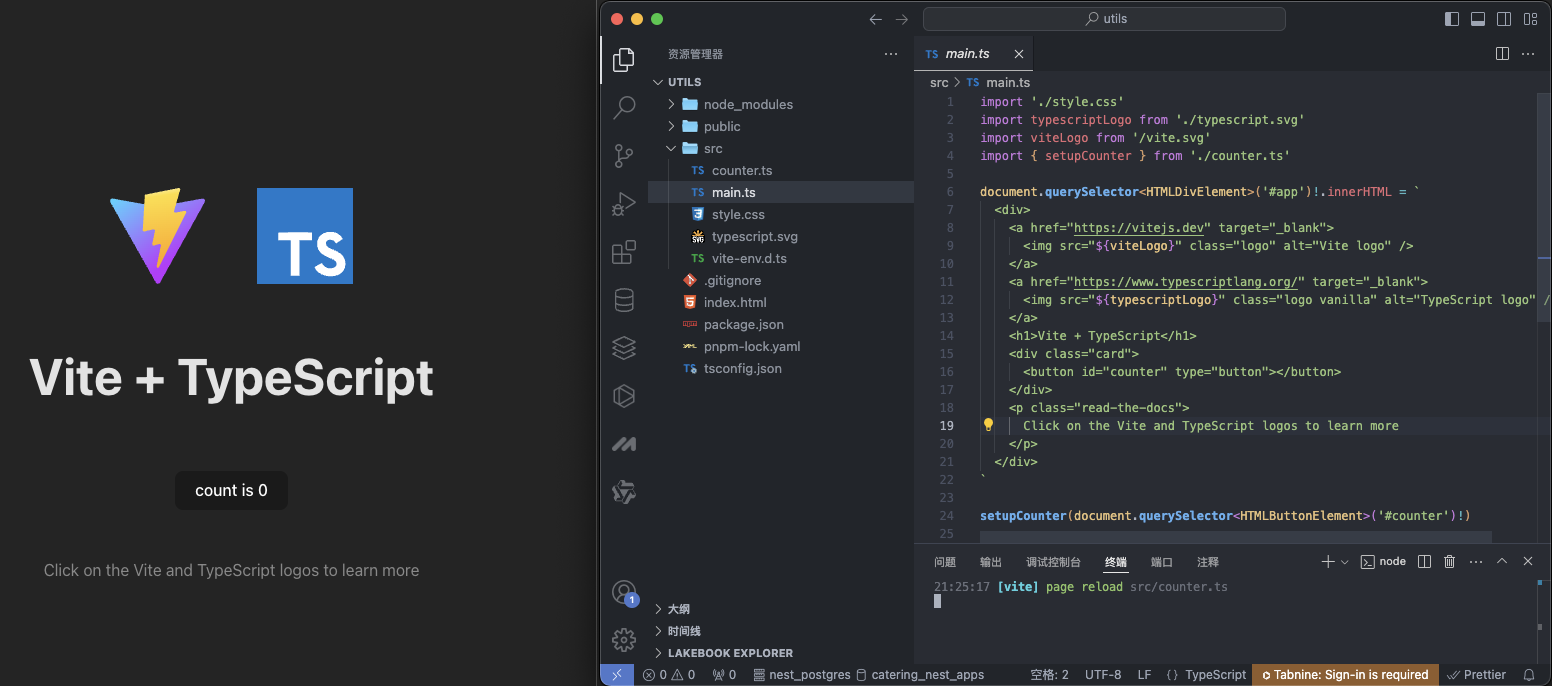Expand the LAKEBOOK EXPLORER section
This screenshot has height=686, width=1552.
(658, 653)
